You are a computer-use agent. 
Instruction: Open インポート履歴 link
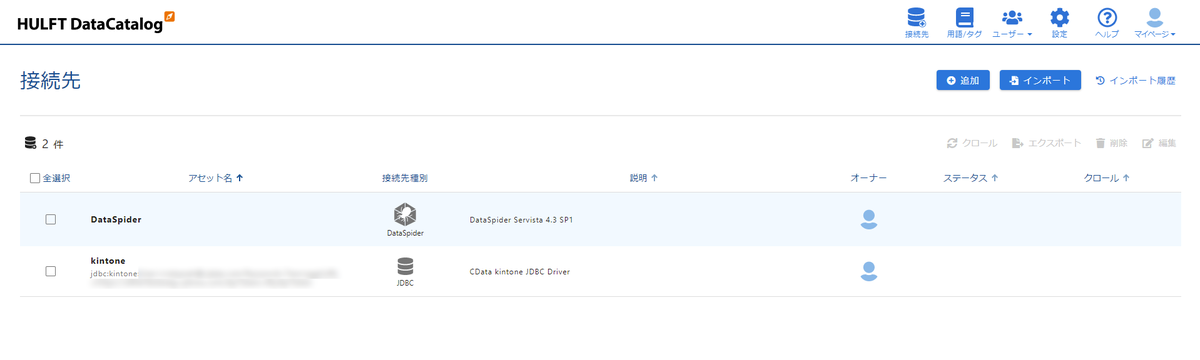click(1135, 80)
